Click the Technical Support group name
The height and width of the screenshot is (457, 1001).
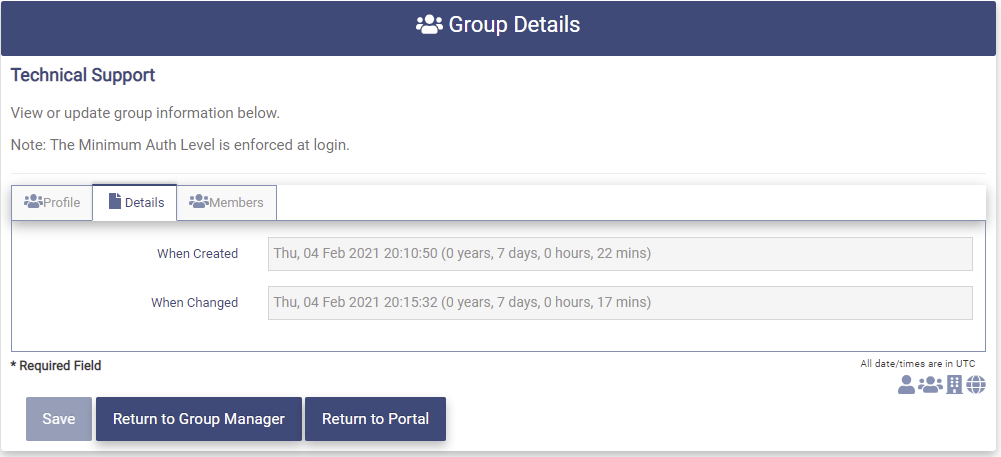(83, 75)
